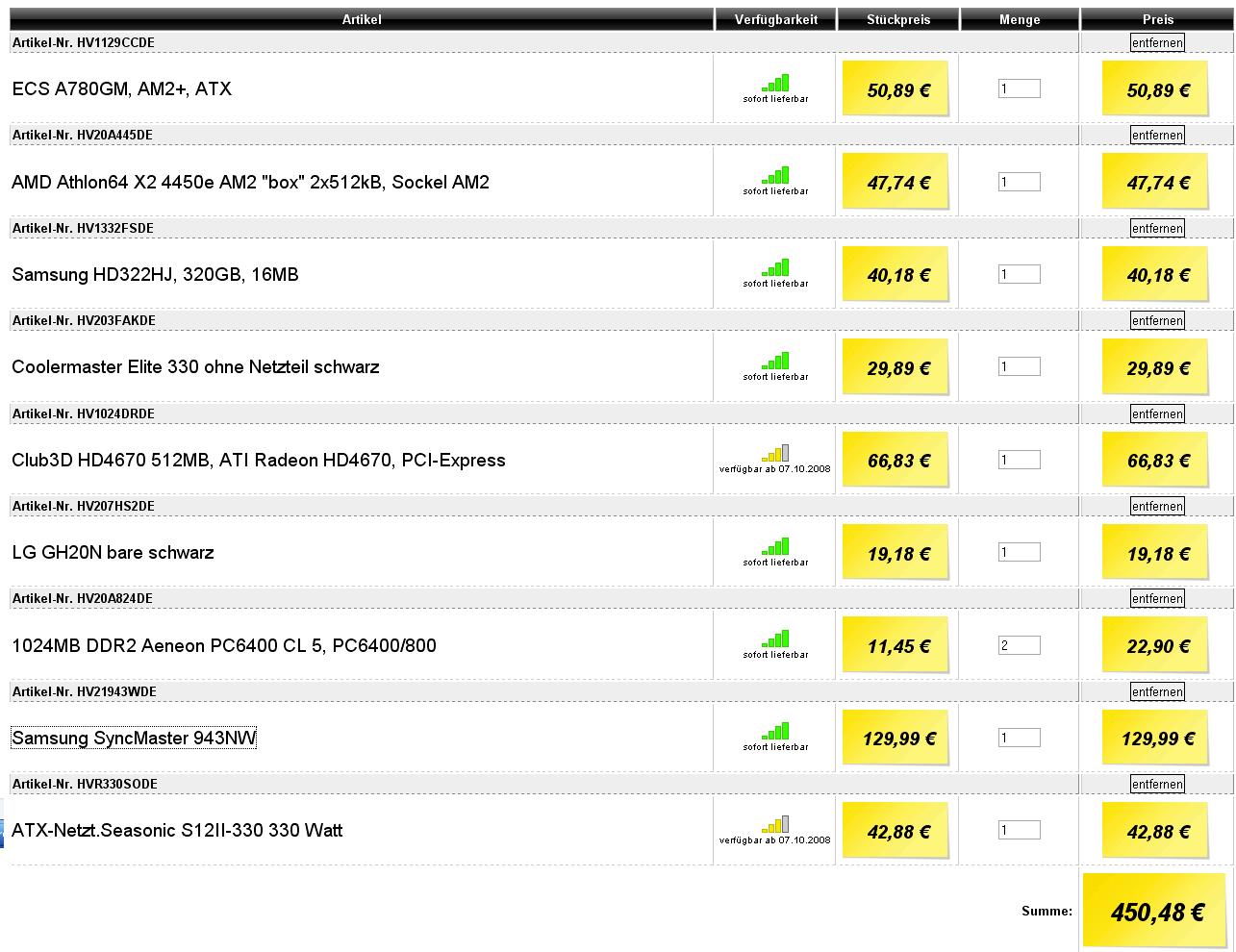Remove 1024MB DDR2 Aeneon via entfernen button
This screenshot has width=1236, height=952.
tap(1157, 598)
